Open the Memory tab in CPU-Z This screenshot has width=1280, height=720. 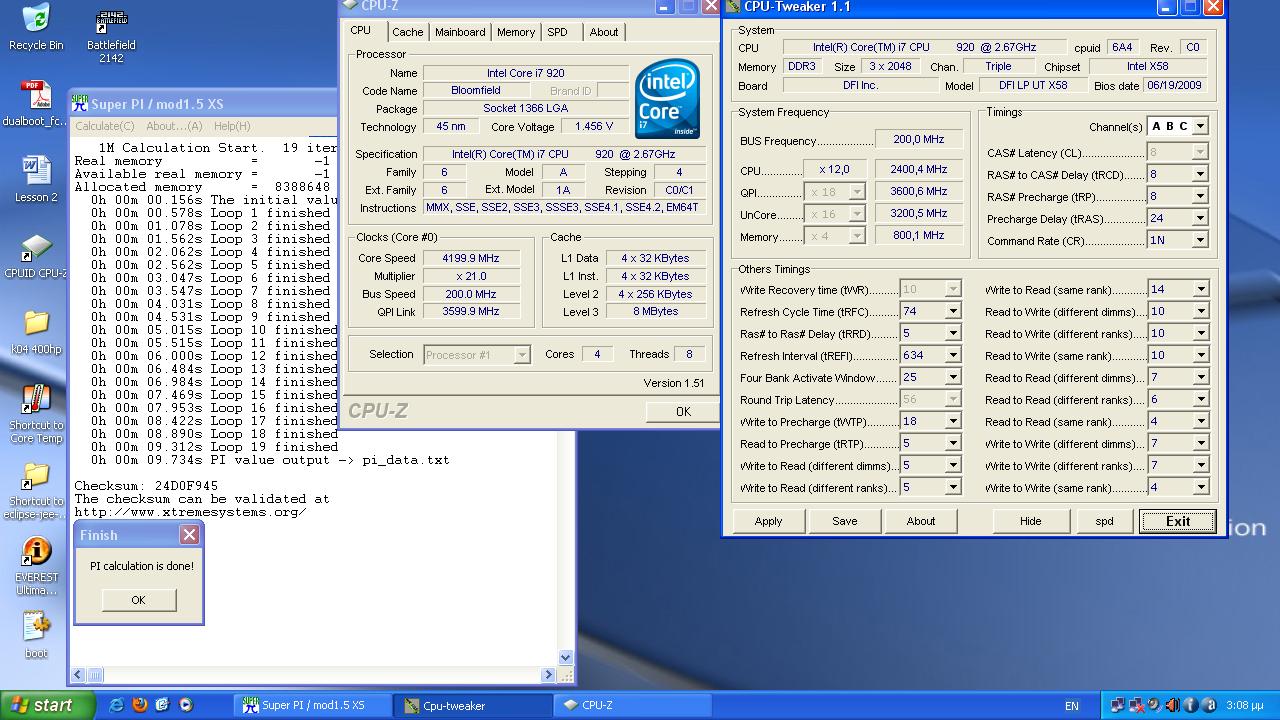point(516,32)
